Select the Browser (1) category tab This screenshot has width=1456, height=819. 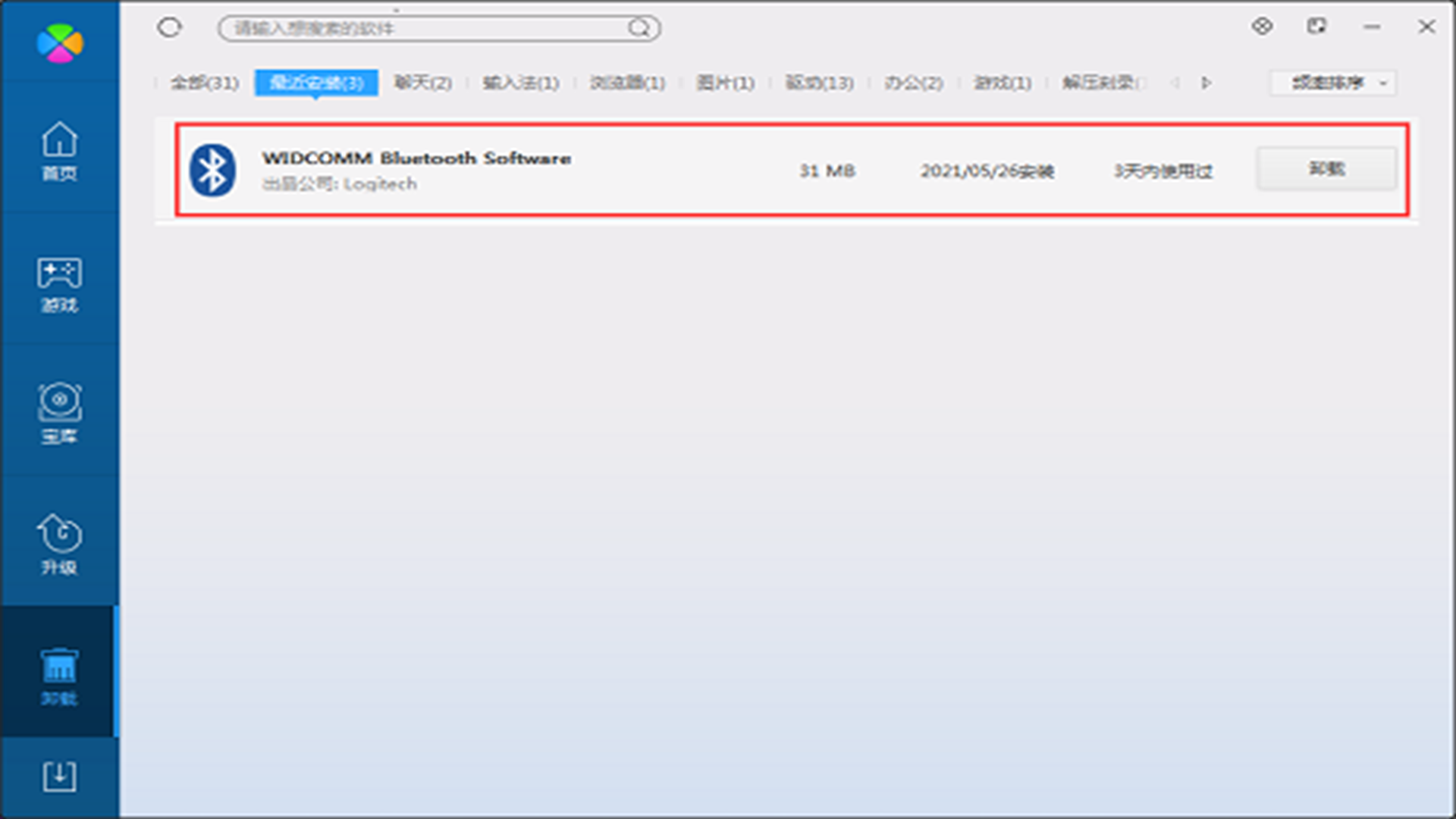pos(627,83)
